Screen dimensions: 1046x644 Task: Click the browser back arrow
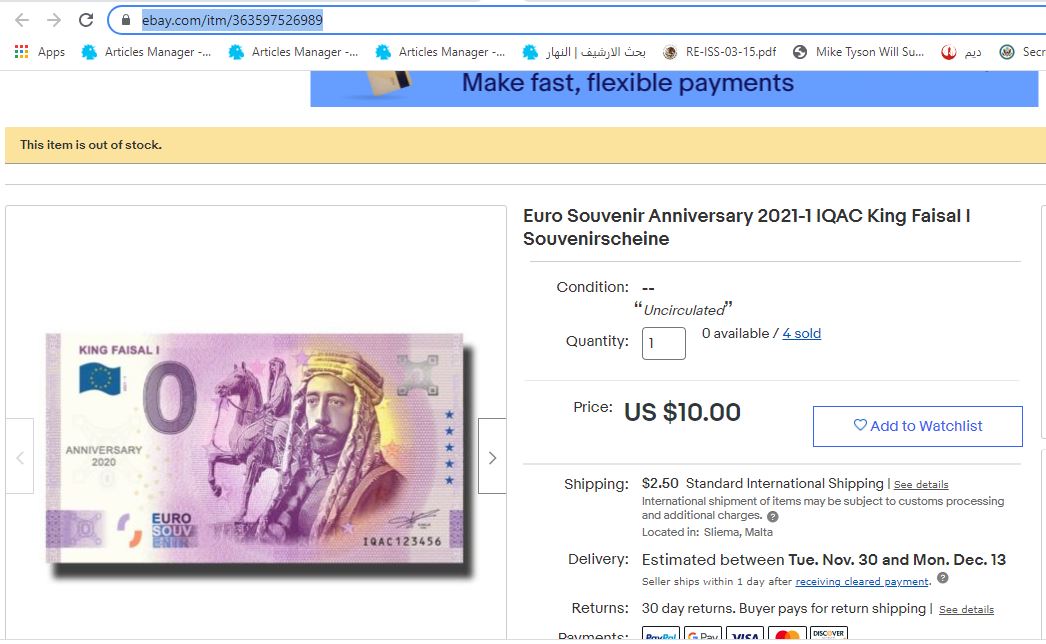tap(22, 20)
